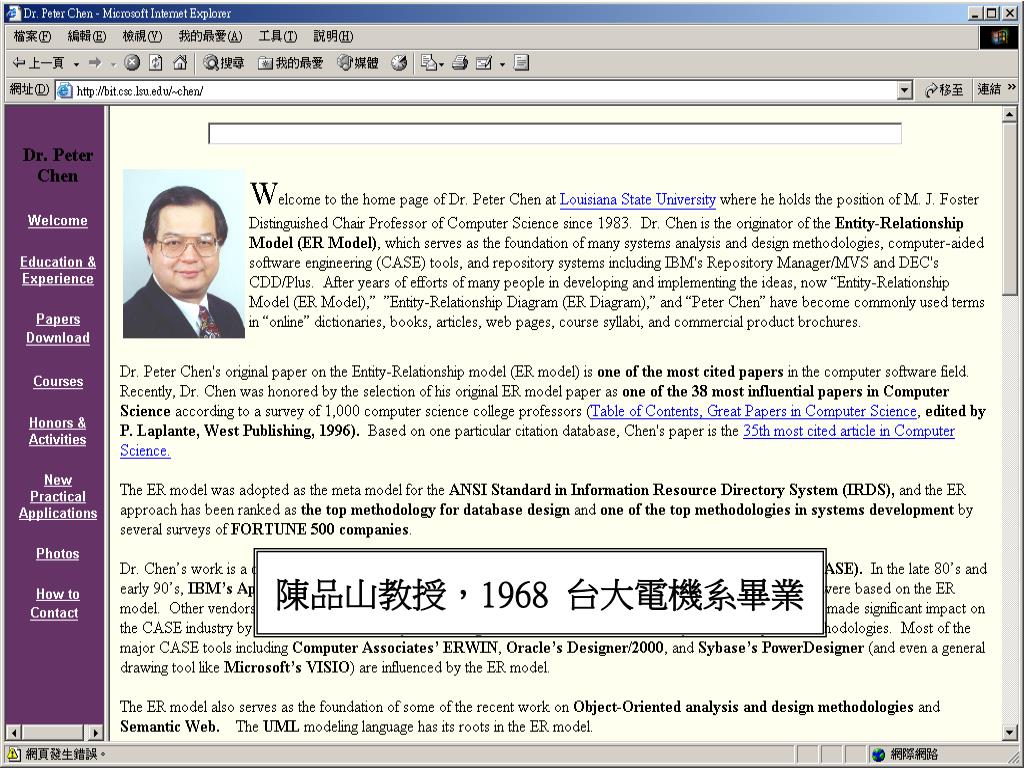1024x768 pixels.
Task: Expand the edit icon dropdown arrow
Action: coord(502,64)
